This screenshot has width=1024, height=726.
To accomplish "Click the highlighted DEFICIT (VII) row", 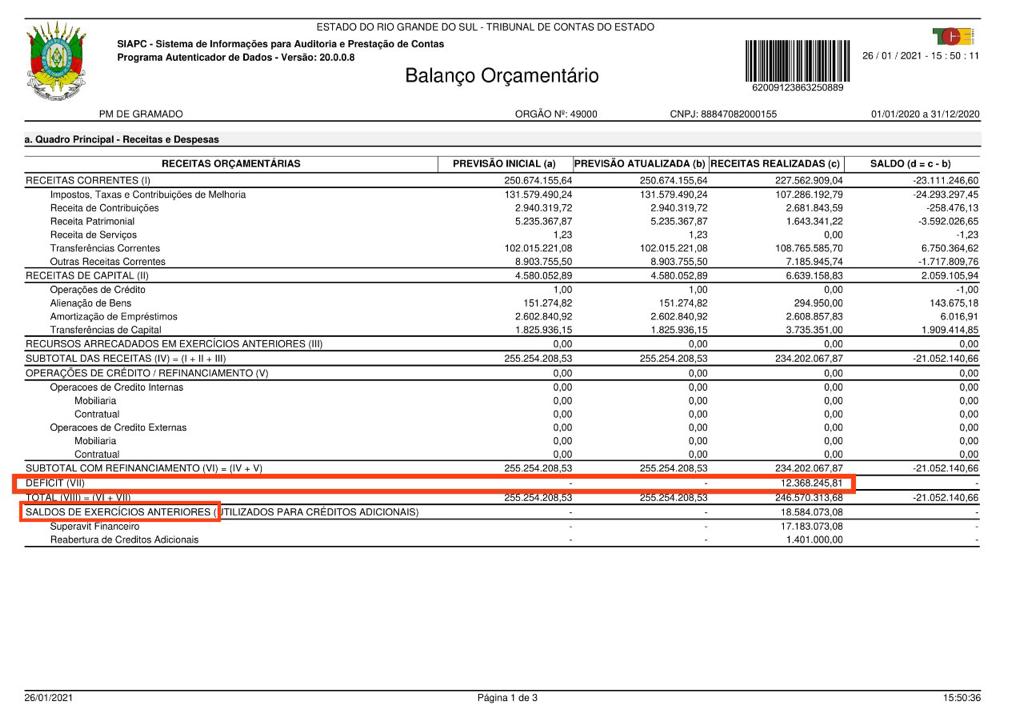I will 434,484.
